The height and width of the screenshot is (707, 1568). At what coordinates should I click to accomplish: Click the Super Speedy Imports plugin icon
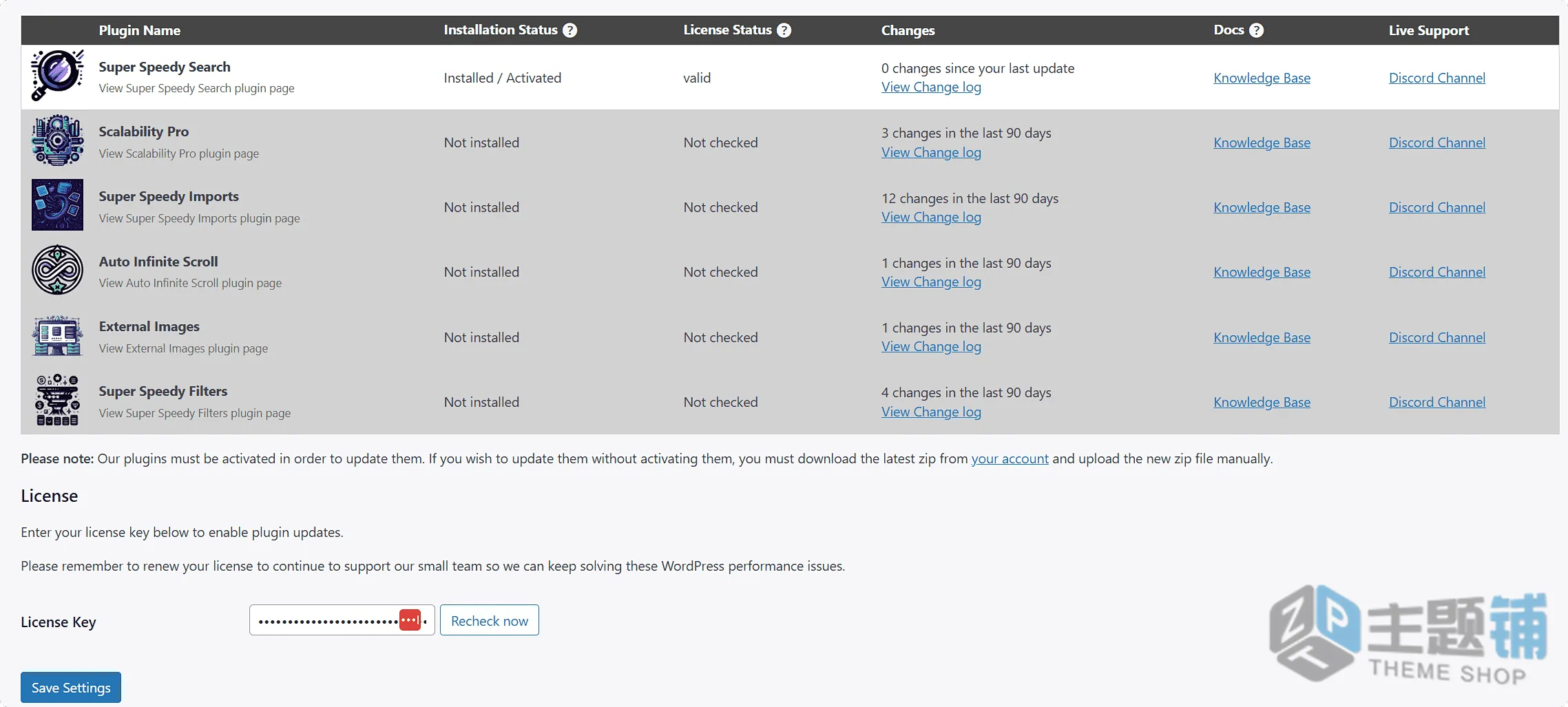(58, 205)
